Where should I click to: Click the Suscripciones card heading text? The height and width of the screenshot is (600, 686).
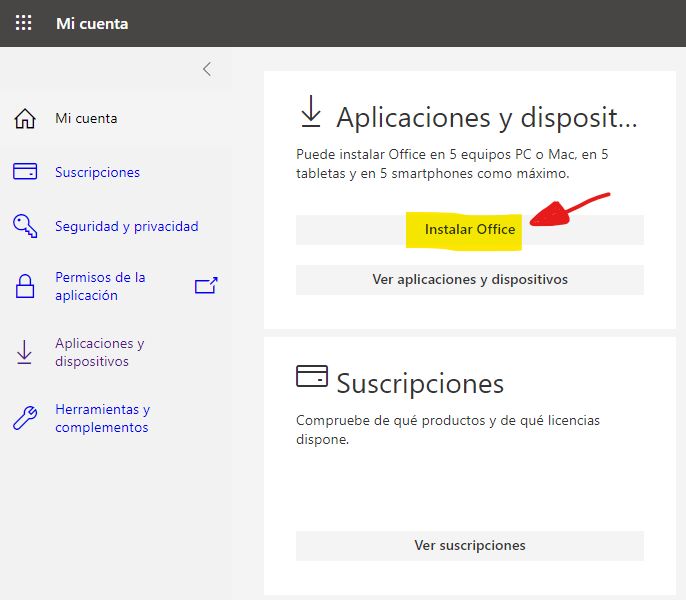click(420, 384)
